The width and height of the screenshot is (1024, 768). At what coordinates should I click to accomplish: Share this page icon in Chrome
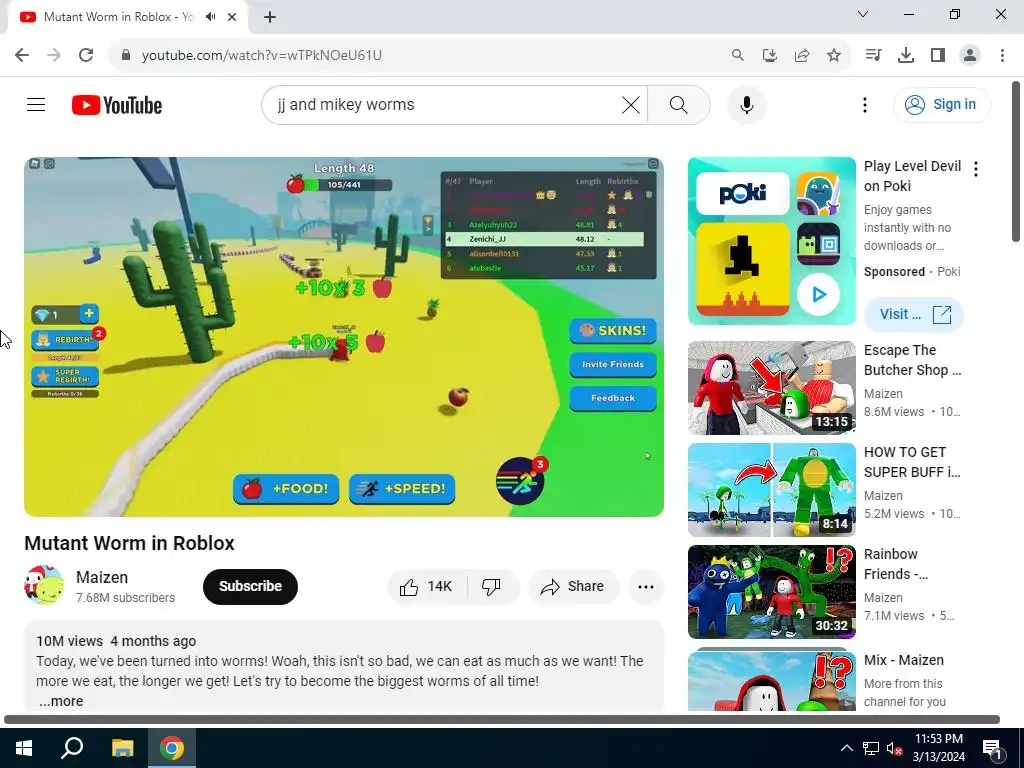click(x=801, y=55)
